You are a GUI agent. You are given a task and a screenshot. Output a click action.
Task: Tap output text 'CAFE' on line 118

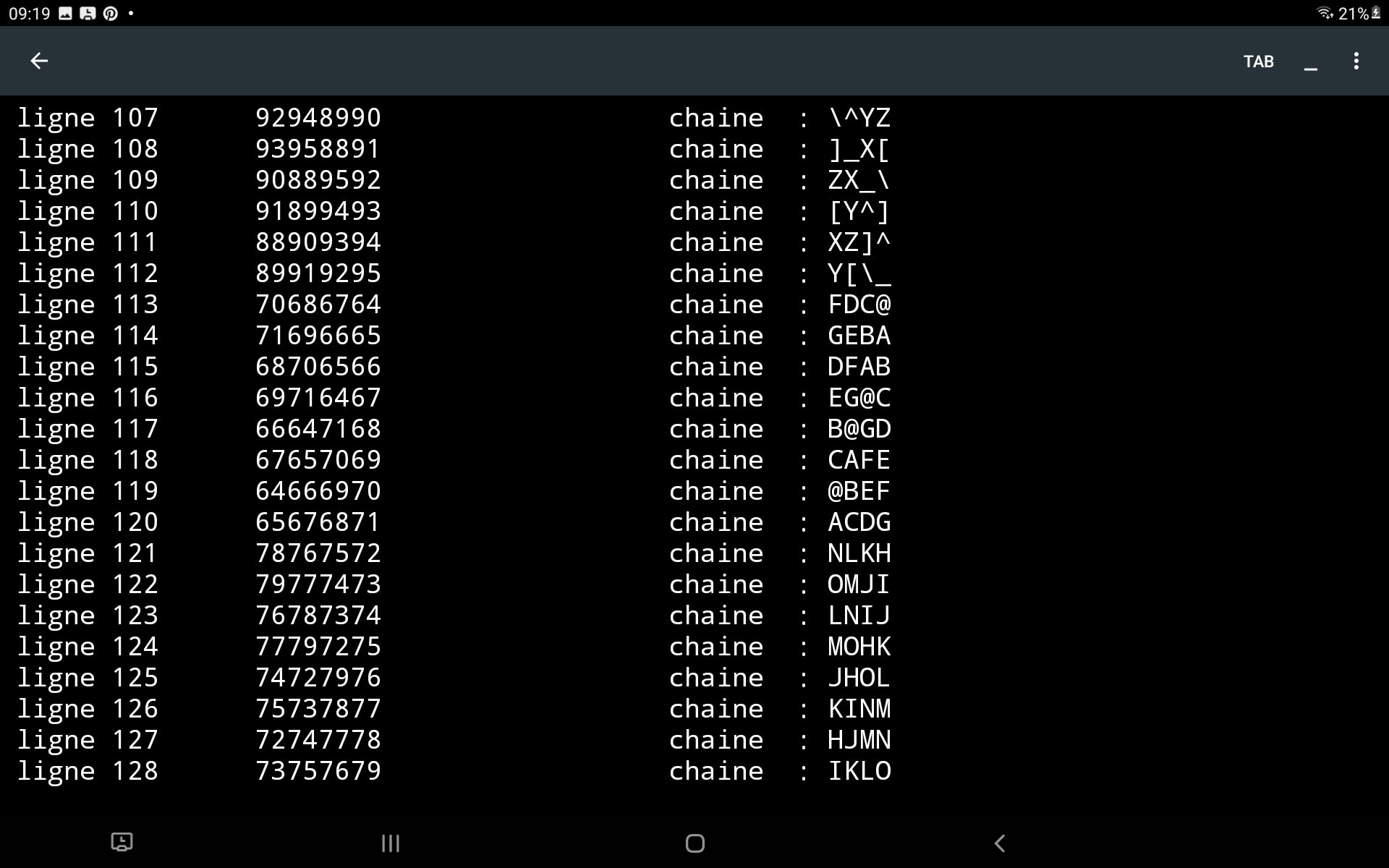(859, 460)
